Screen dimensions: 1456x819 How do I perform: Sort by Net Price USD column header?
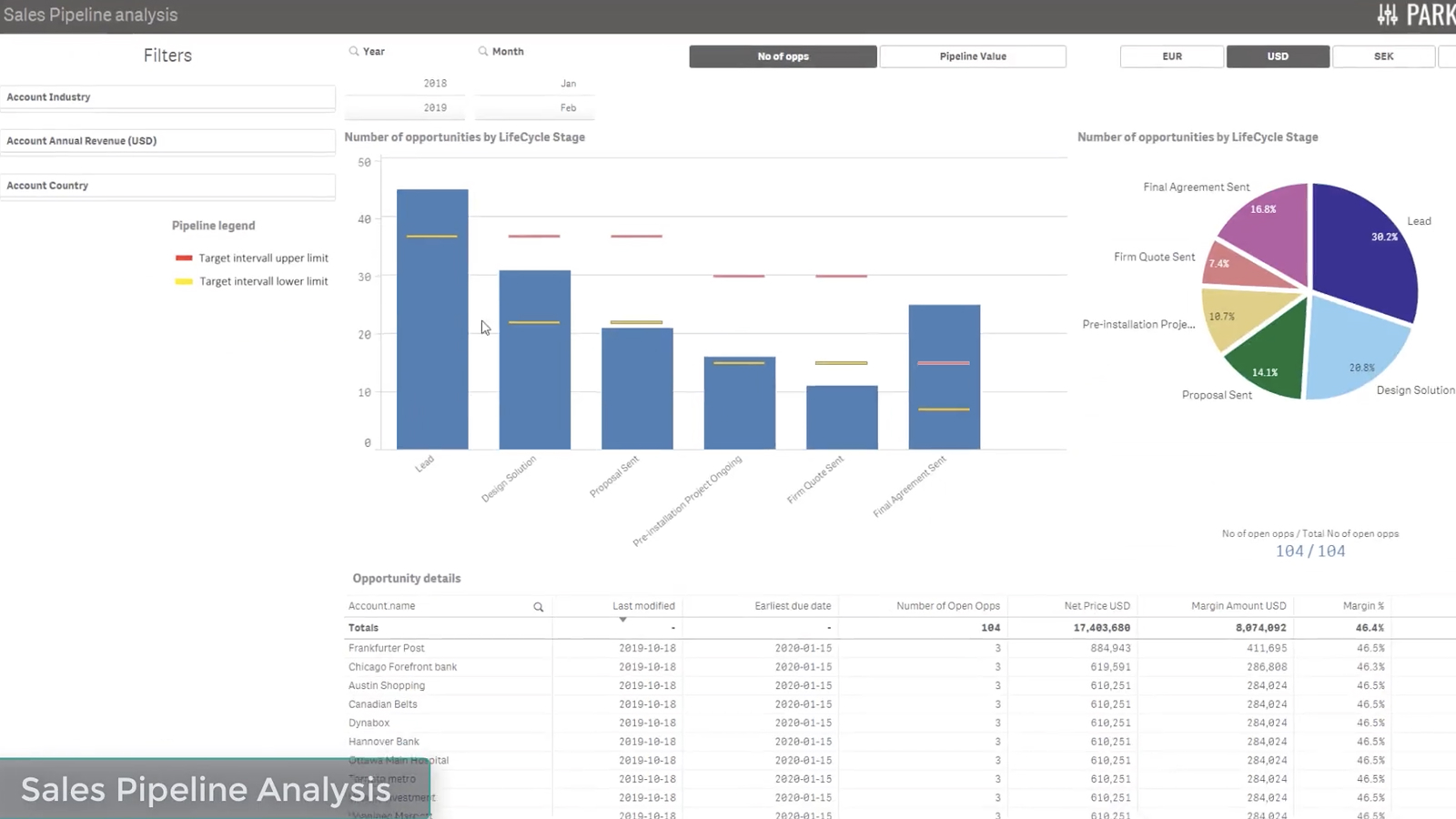click(x=1097, y=606)
